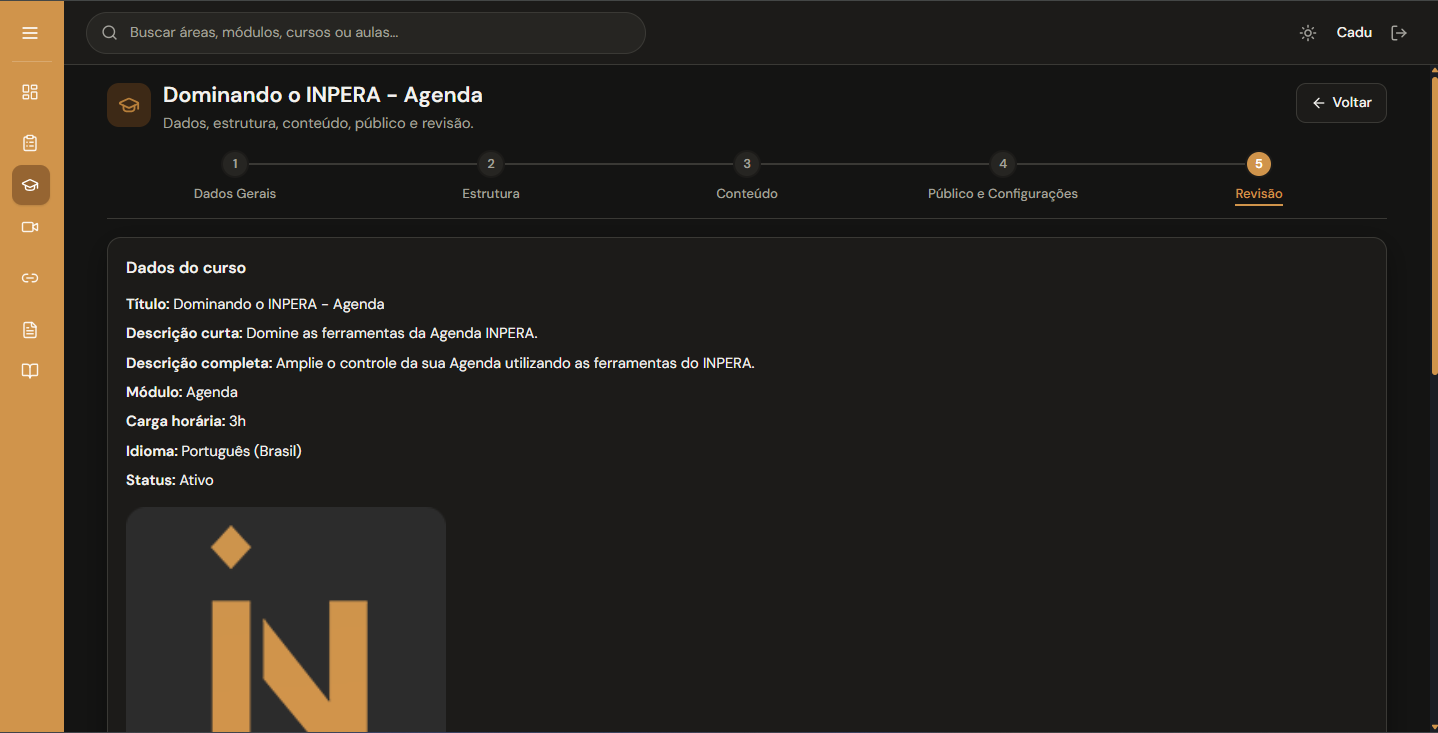The height and width of the screenshot is (733, 1438).
Task: Open the dashboard grid icon in the sidebar
Action: tap(30, 92)
